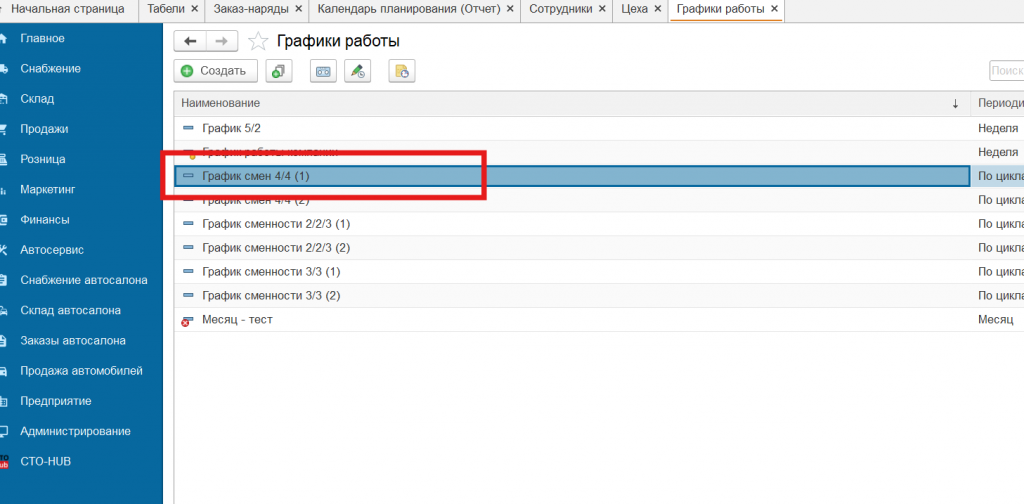The image size is (1024, 504).
Task: Click the back navigation arrow
Action: click(190, 41)
